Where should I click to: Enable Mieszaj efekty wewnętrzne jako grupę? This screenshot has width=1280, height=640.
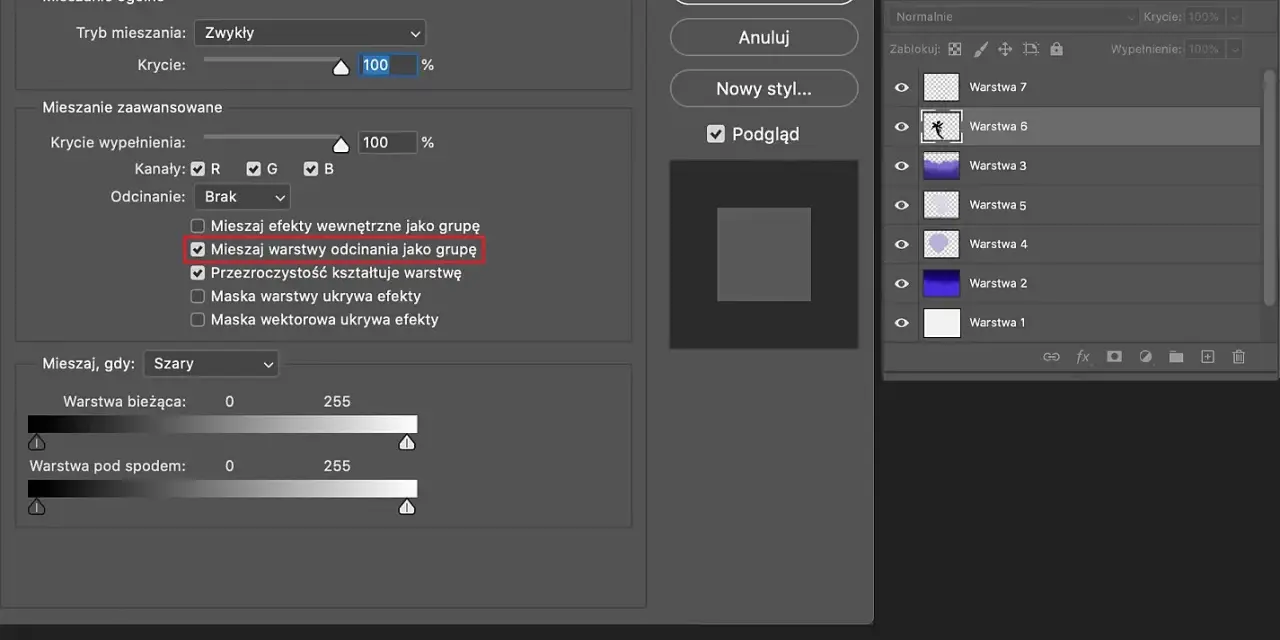pos(198,226)
